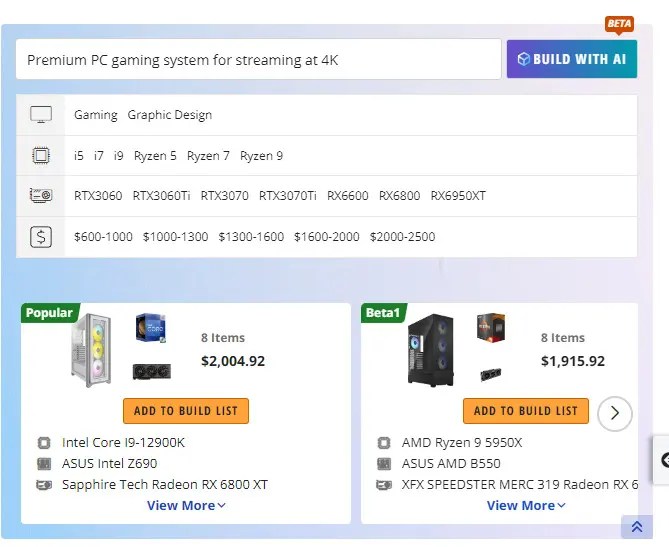Viewport: 669px width, 547px height.
Task: Click the black PC case thumbnail
Action: tap(431, 350)
